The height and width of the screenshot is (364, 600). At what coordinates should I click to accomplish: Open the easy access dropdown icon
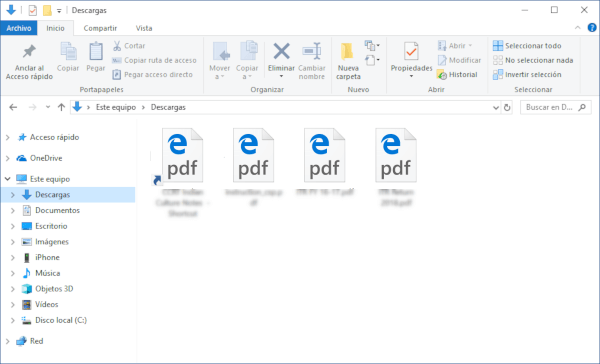(372, 60)
